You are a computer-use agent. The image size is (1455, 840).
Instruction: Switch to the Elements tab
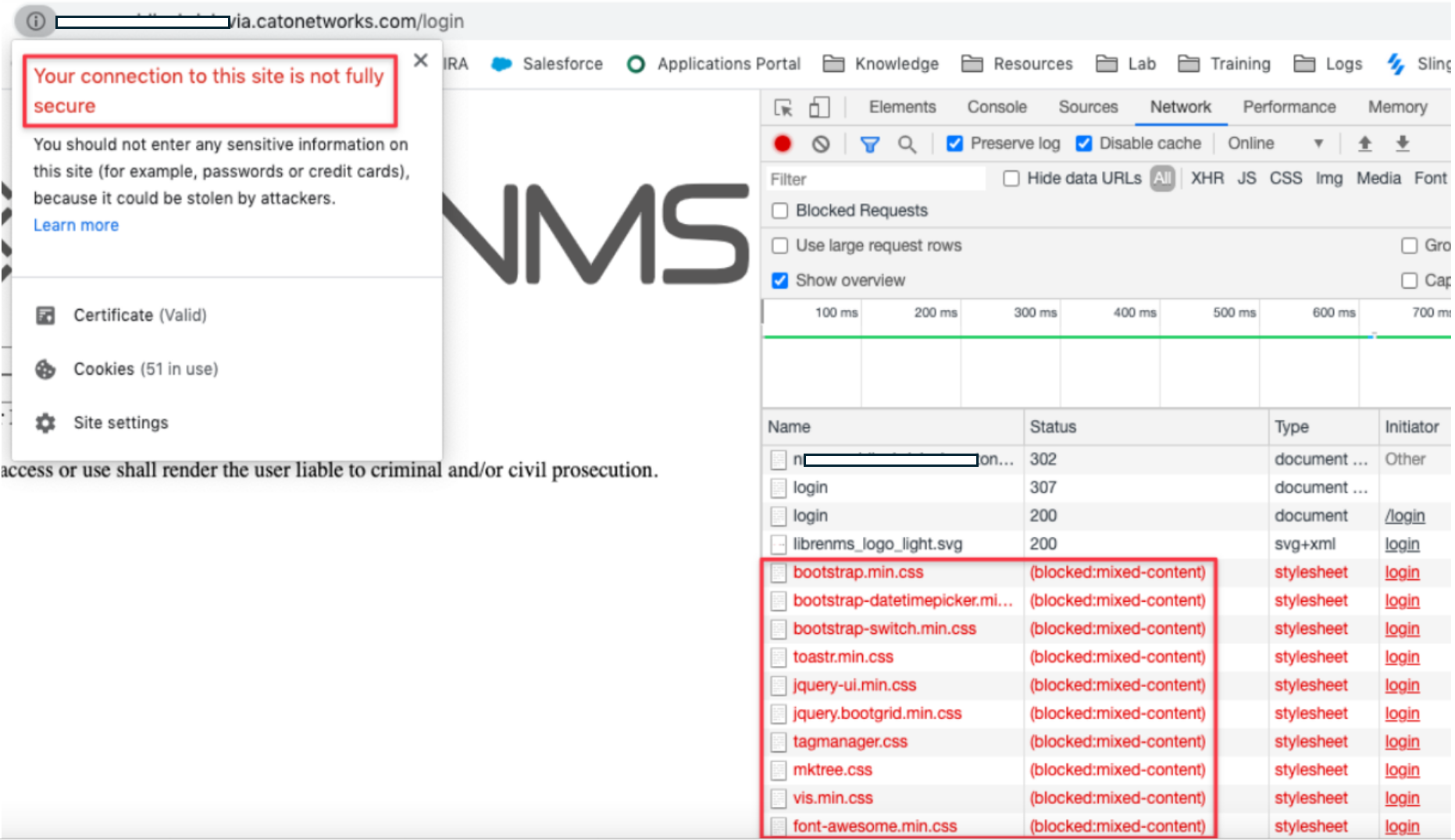(x=902, y=106)
